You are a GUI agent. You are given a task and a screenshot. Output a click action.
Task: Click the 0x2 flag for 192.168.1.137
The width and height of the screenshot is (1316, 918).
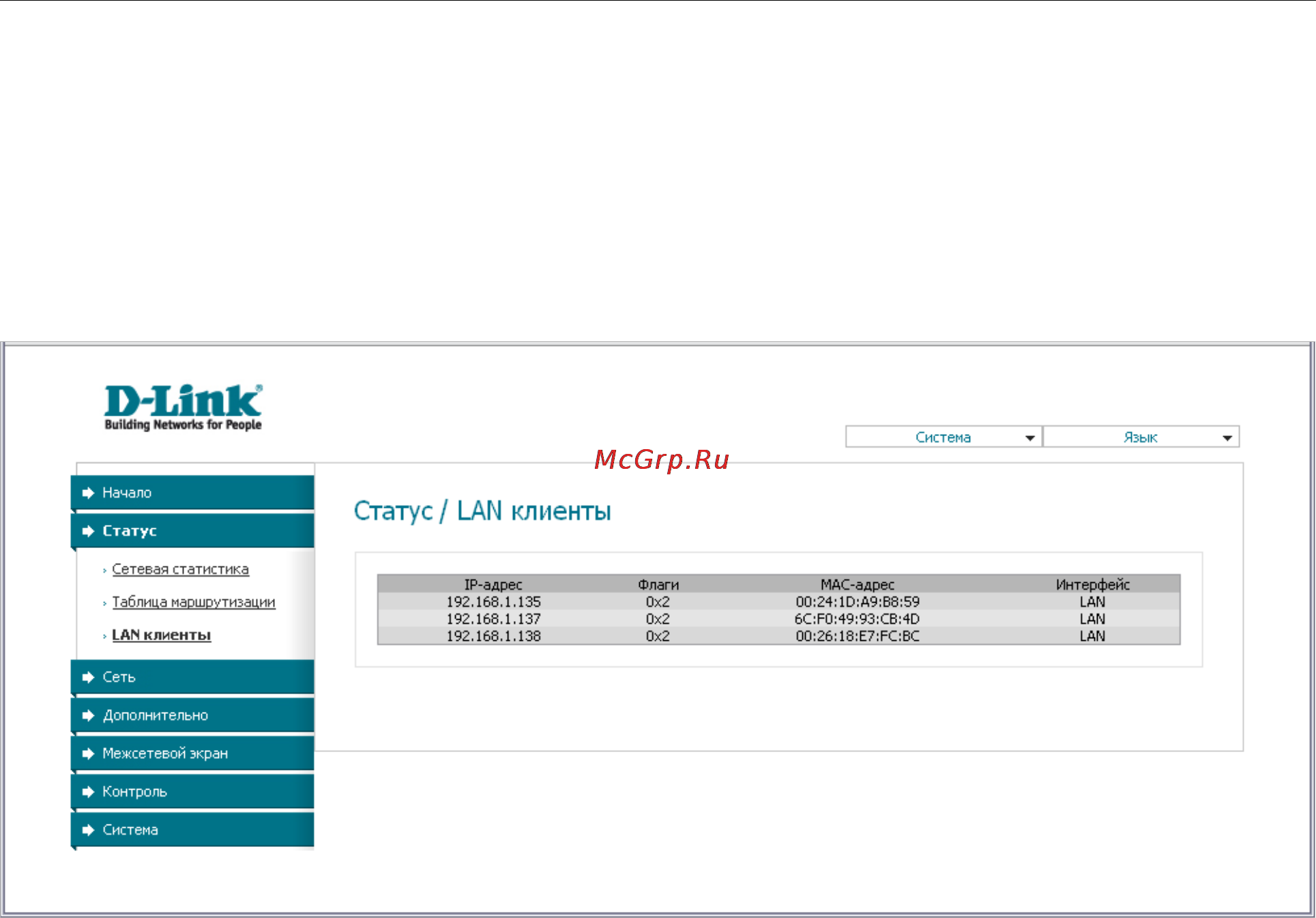coord(658,619)
